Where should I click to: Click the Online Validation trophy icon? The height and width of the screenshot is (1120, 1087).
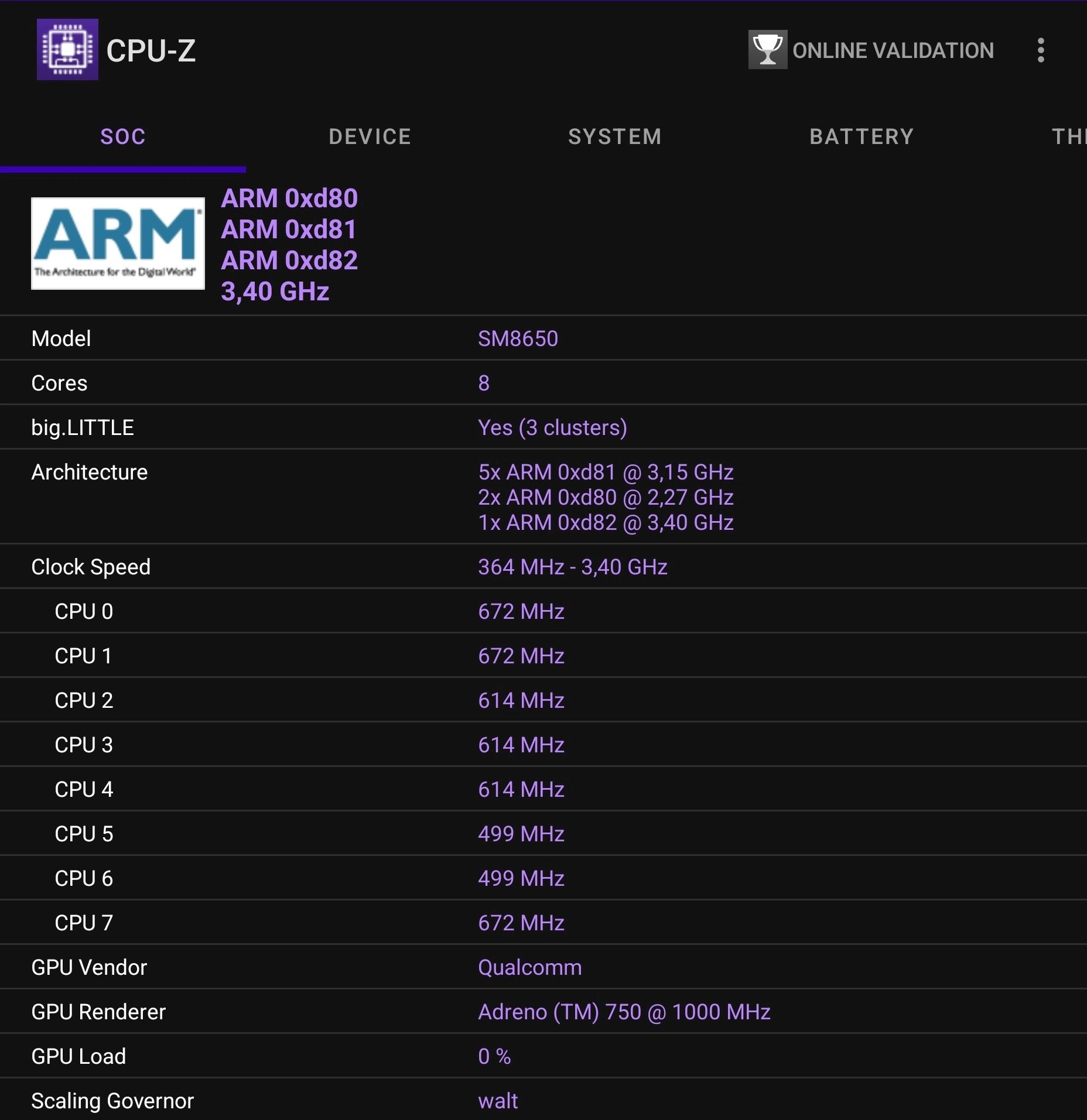pyautogui.click(x=768, y=50)
